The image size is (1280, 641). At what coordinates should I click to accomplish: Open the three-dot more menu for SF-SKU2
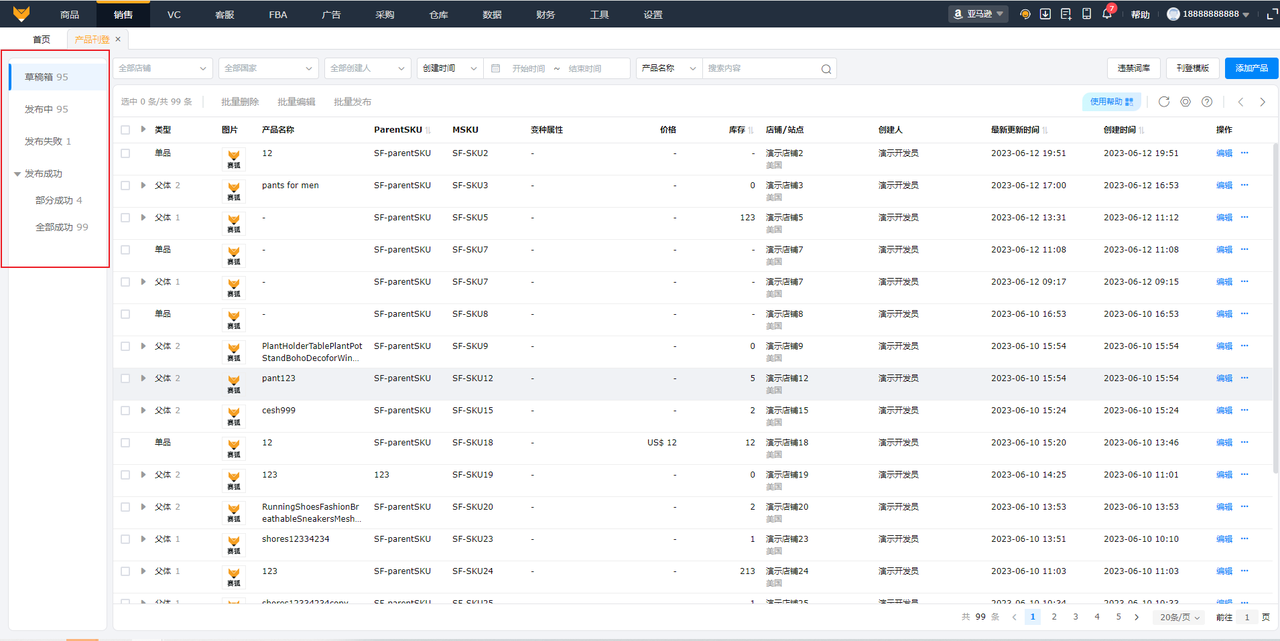coord(1245,153)
